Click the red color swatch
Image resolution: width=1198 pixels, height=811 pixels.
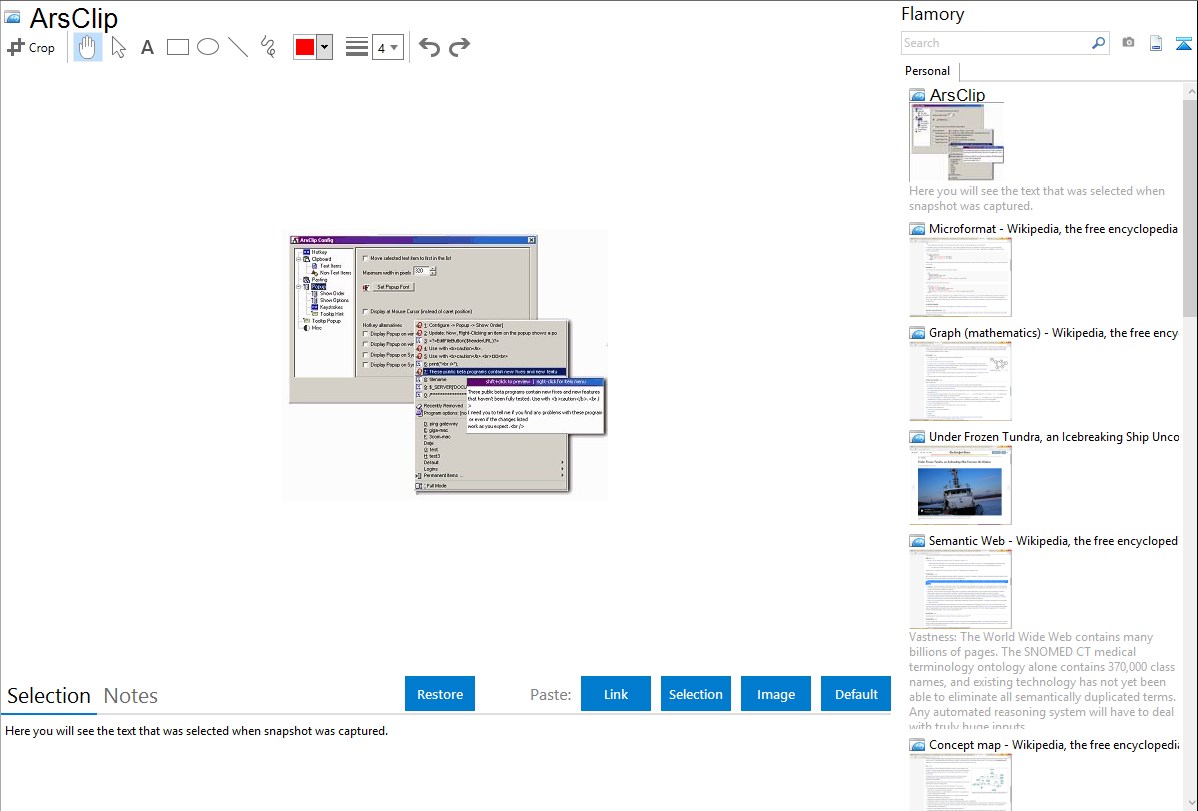tap(305, 47)
